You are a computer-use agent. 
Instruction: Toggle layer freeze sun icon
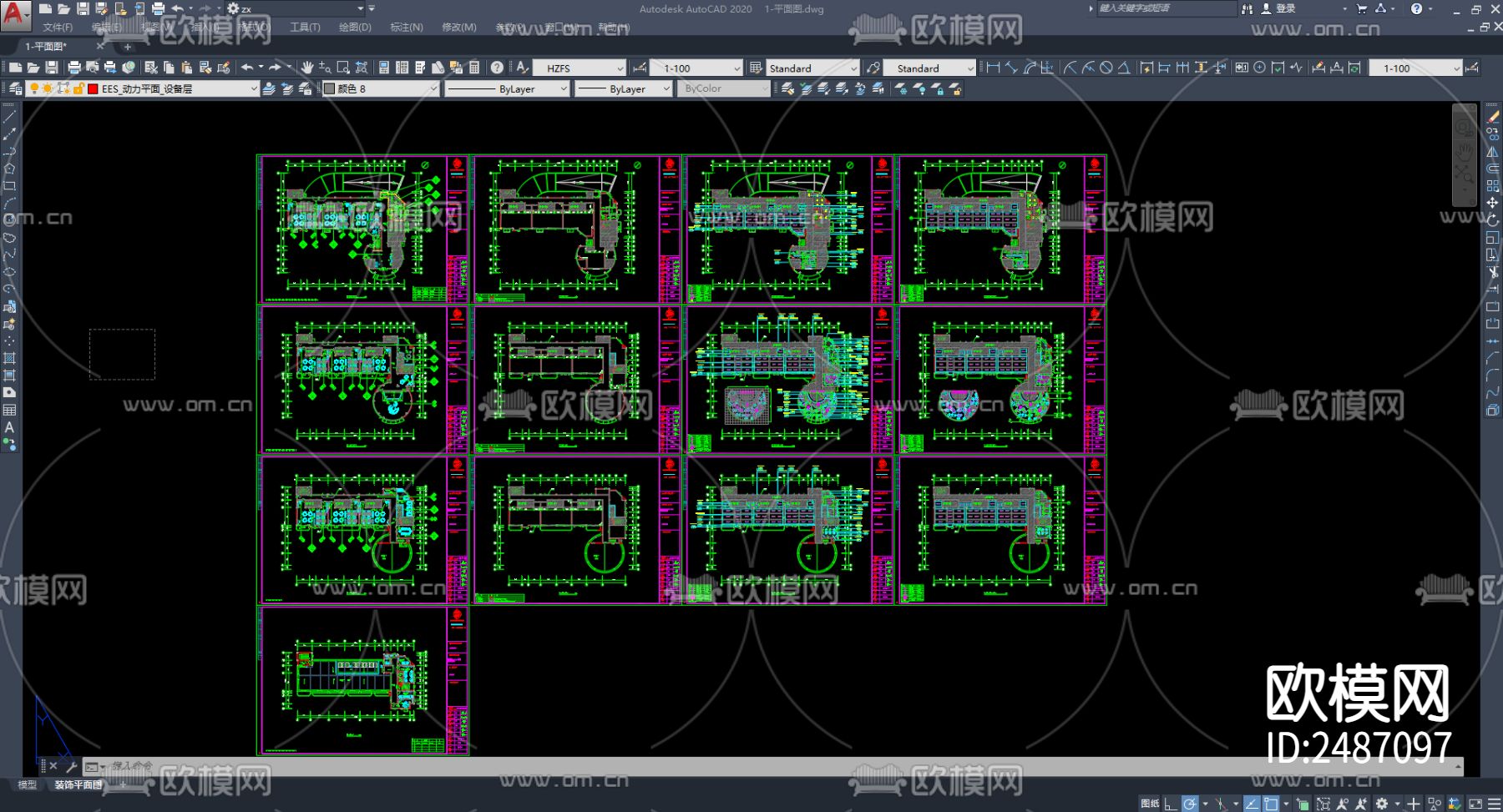pos(48,88)
